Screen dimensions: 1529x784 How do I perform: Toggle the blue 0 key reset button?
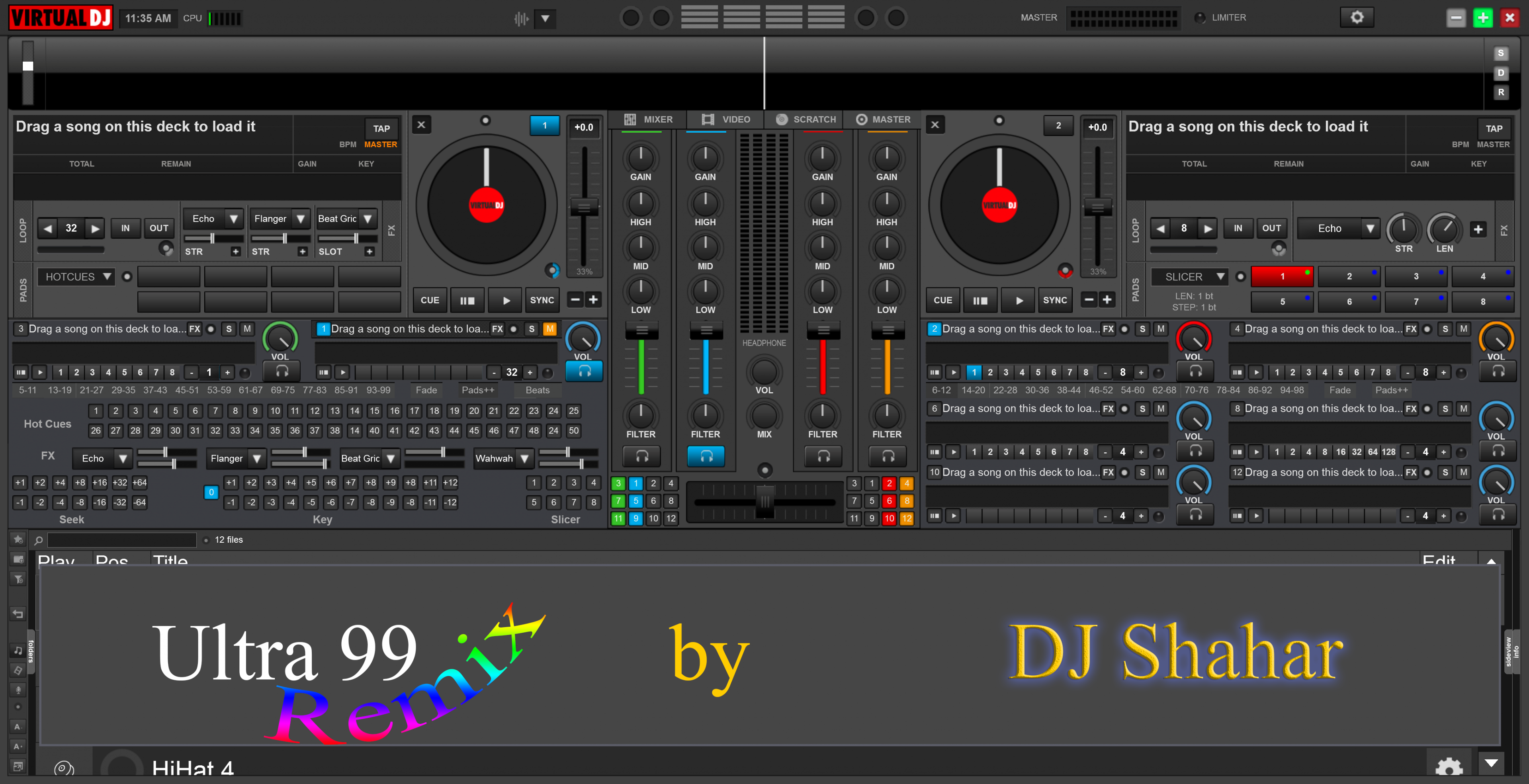pos(211,492)
